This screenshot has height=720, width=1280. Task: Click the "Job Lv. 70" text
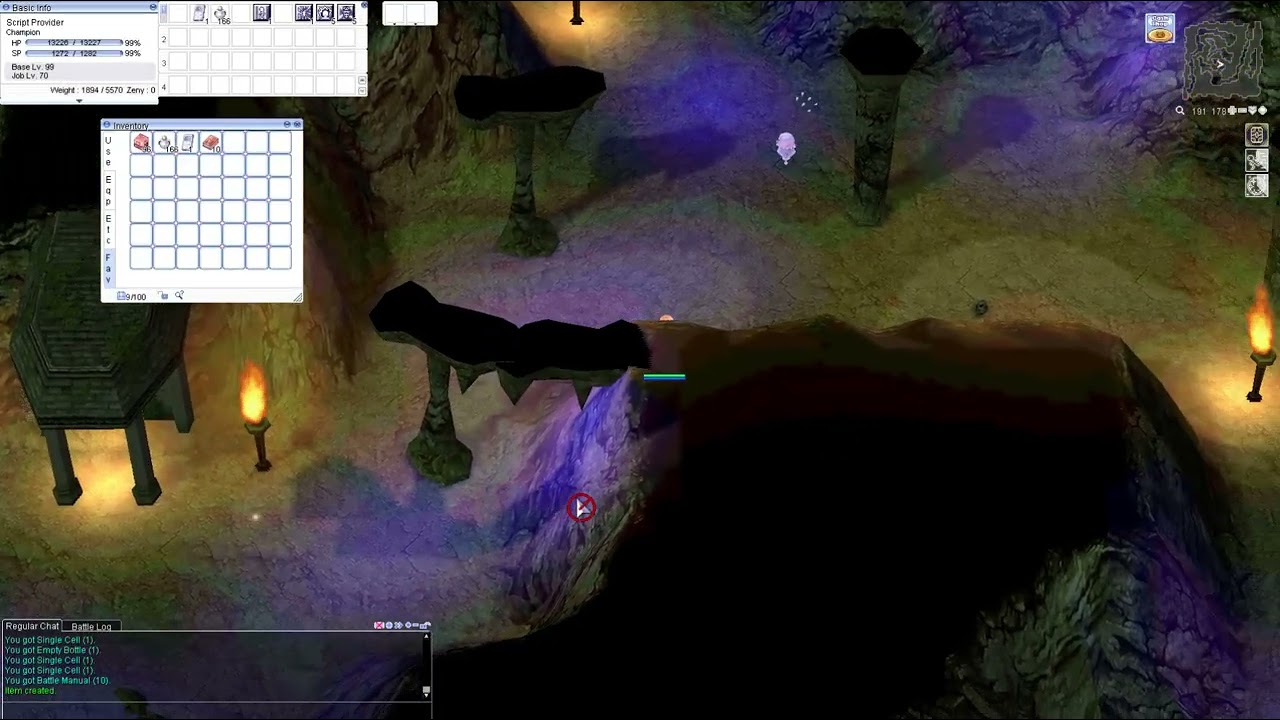click(30, 76)
